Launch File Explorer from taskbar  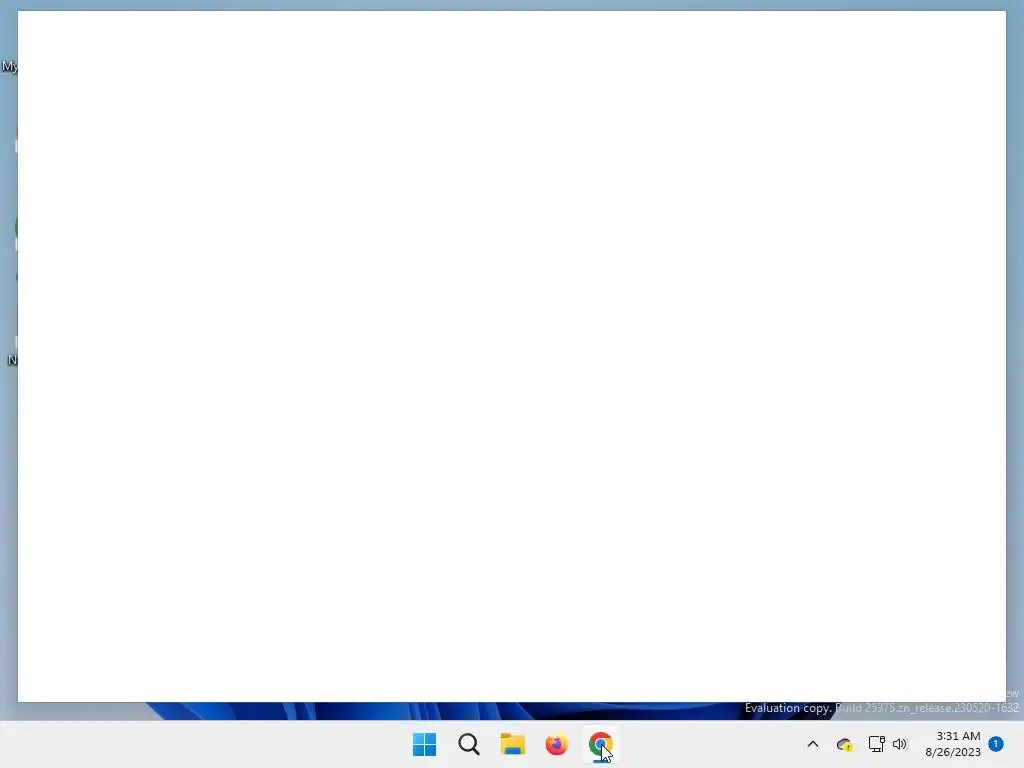(513, 744)
